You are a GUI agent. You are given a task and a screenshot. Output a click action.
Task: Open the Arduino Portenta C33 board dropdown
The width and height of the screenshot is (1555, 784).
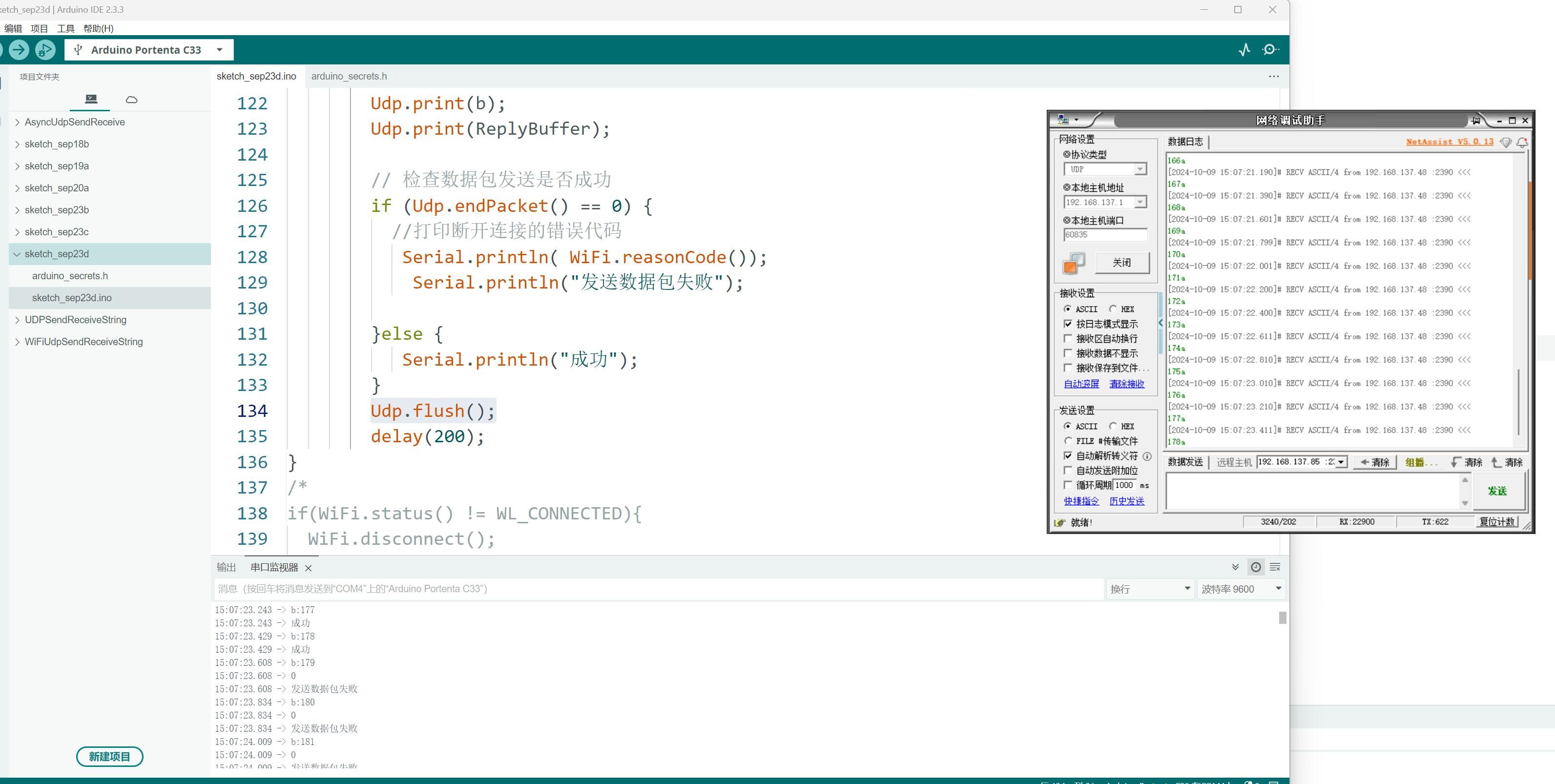(x=148, y=50)
